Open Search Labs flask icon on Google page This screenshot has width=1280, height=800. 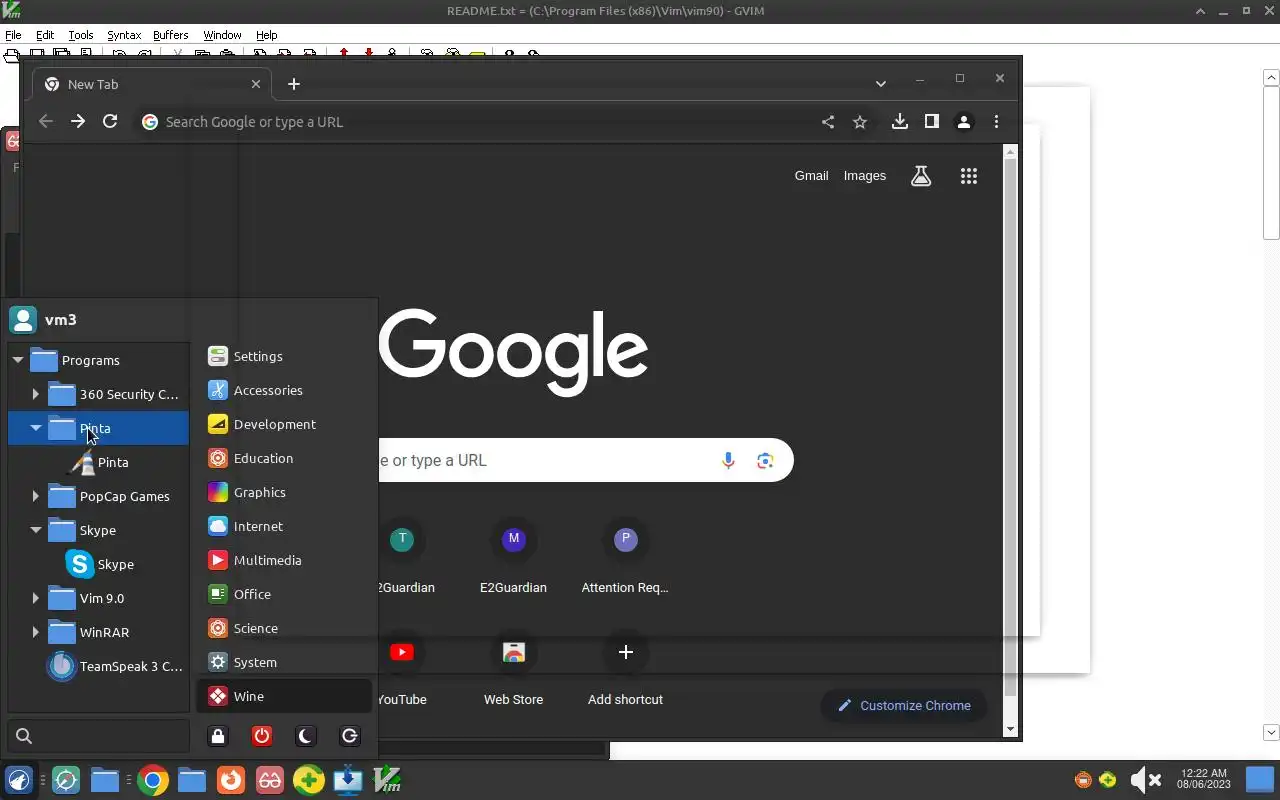point(921,176)
